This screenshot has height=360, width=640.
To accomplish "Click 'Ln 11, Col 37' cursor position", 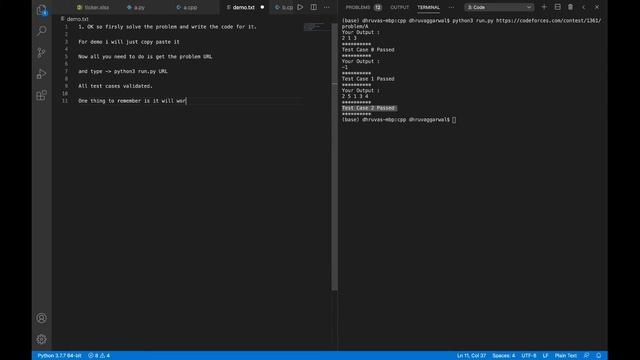I will pos(471,356).
